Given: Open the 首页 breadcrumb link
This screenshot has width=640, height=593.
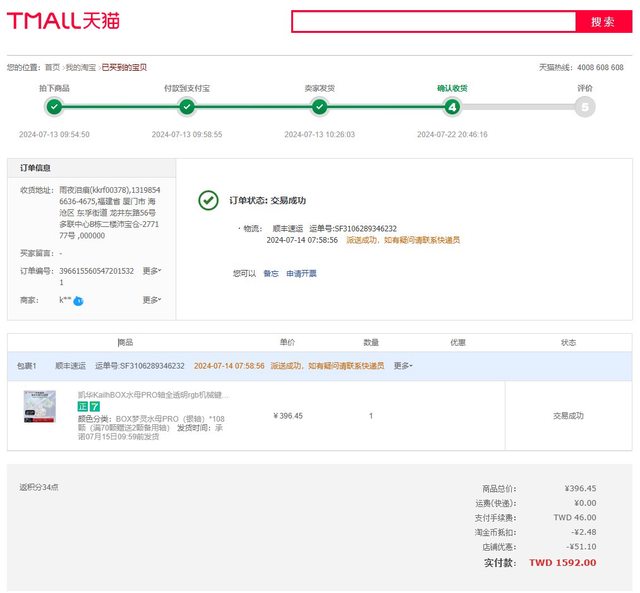Looking at the screenshot, I should point(52,67).
